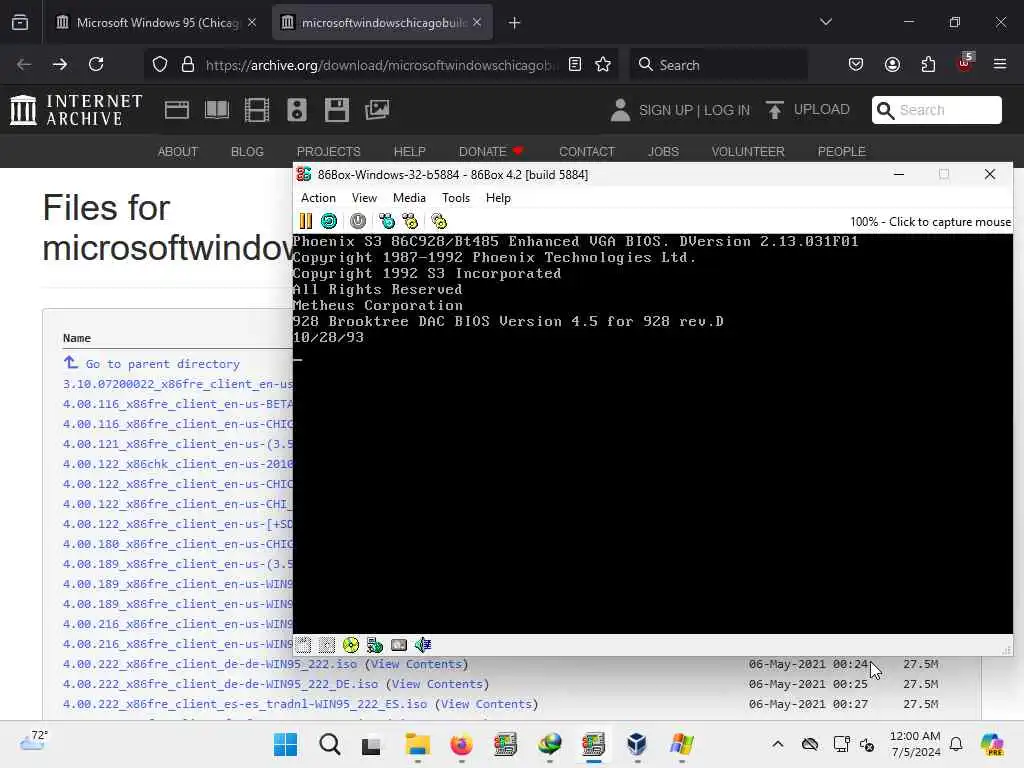Viewport: 1024px width, 768px height.
Task: Open 86Box settings gear icon
Action: 439,221
